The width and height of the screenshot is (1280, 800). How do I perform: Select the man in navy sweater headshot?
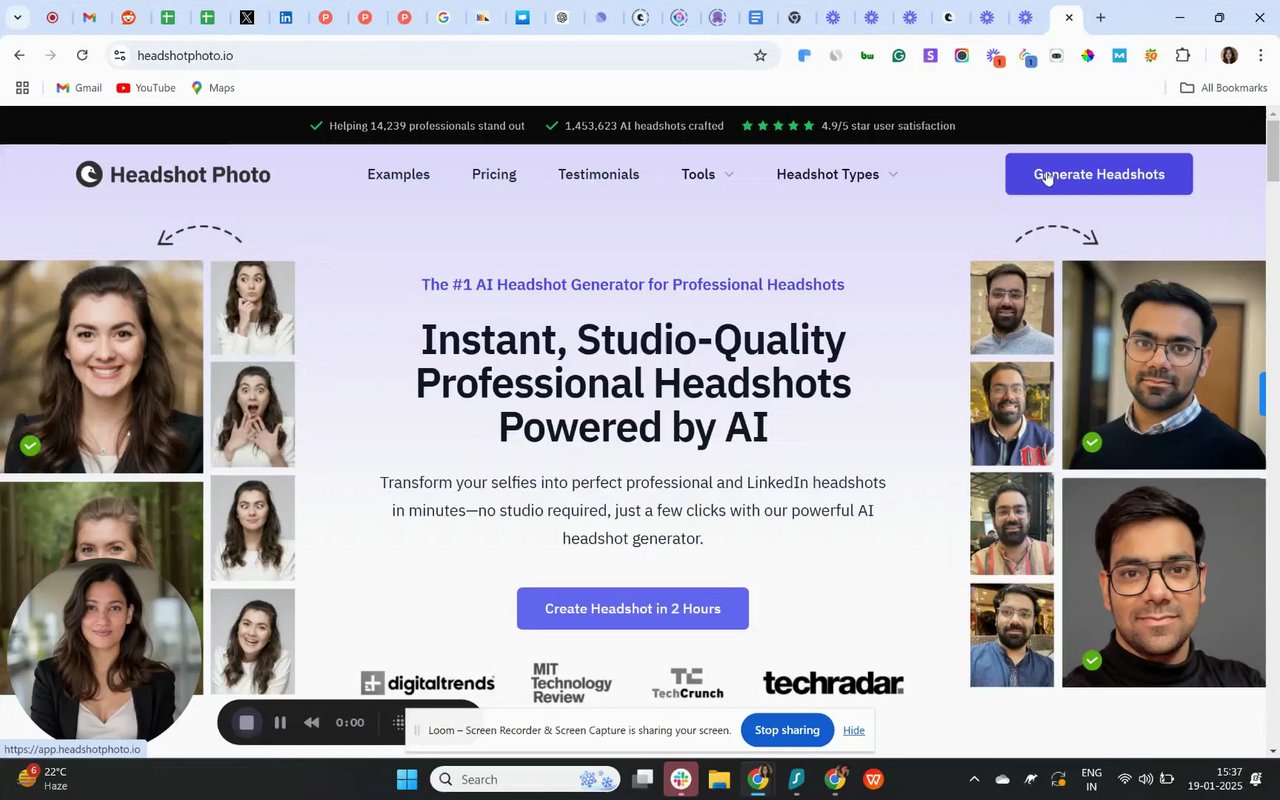[x=1164, y=365]
